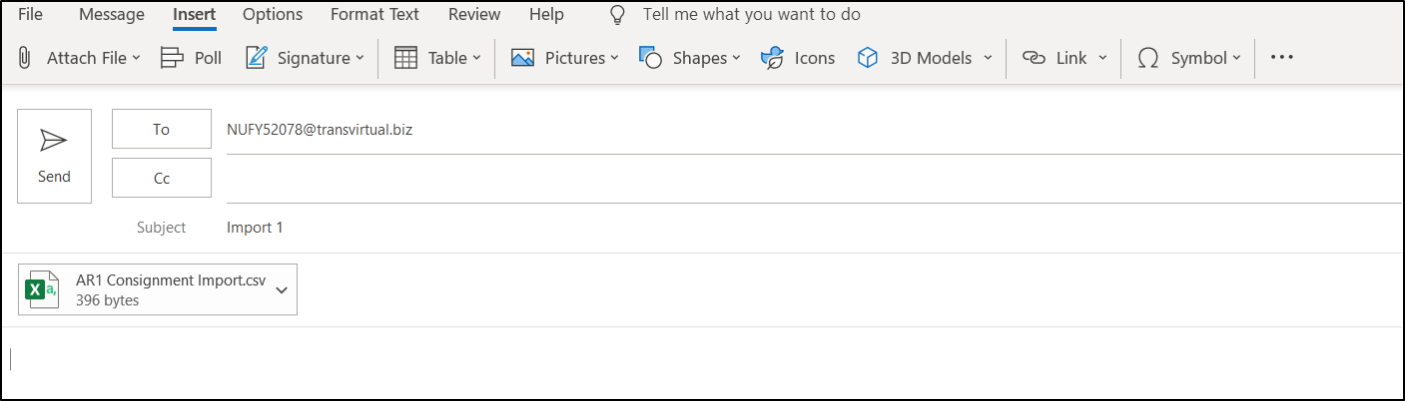This screenshot has width=1405, height=401.
Task: Expand the AR1 Consignment Import.csv attachment options
Action: click(282, 289)
